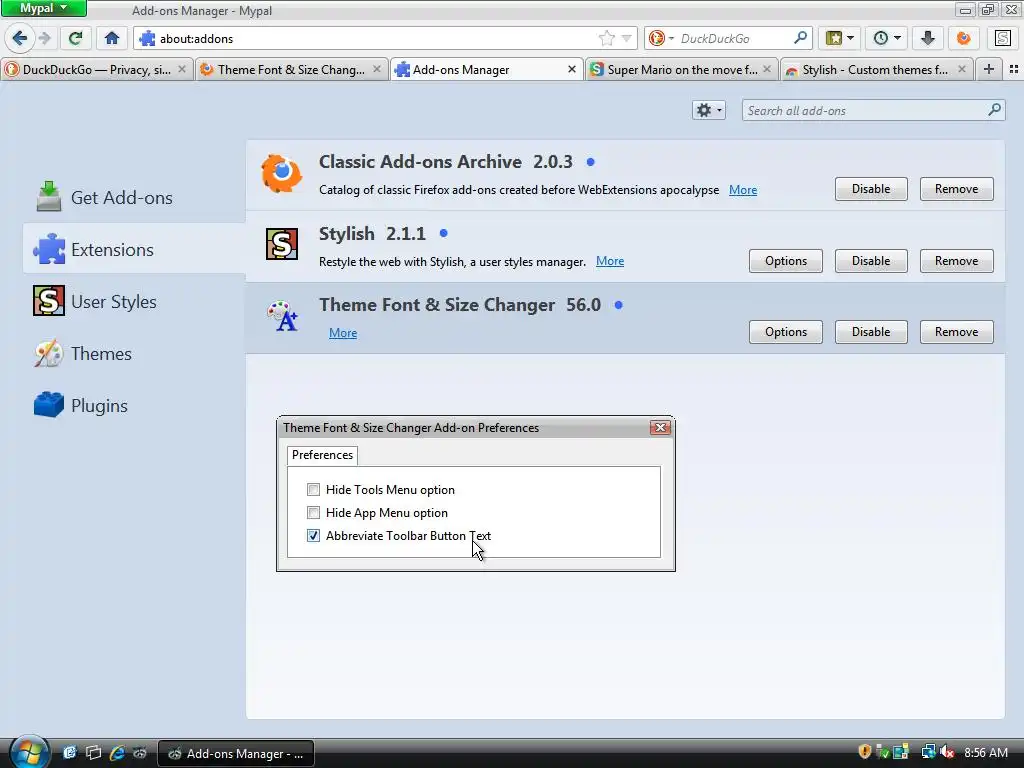Select the Preferences tab in dialog
The width and height of the screenshot is (1024, 768).
tap(322, 455)
